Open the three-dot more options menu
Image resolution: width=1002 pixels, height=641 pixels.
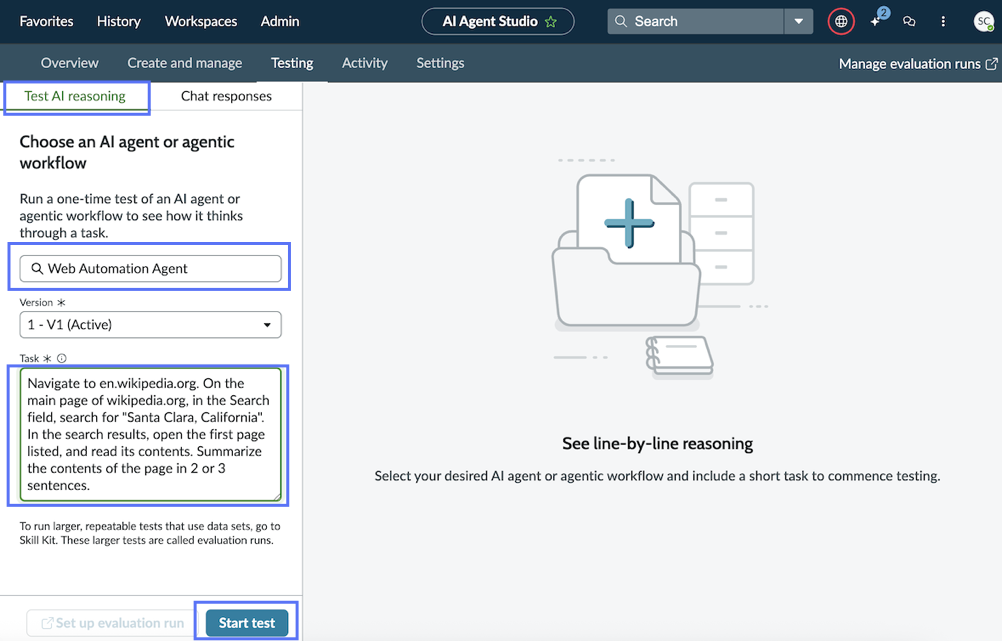(x=943, y=22)
